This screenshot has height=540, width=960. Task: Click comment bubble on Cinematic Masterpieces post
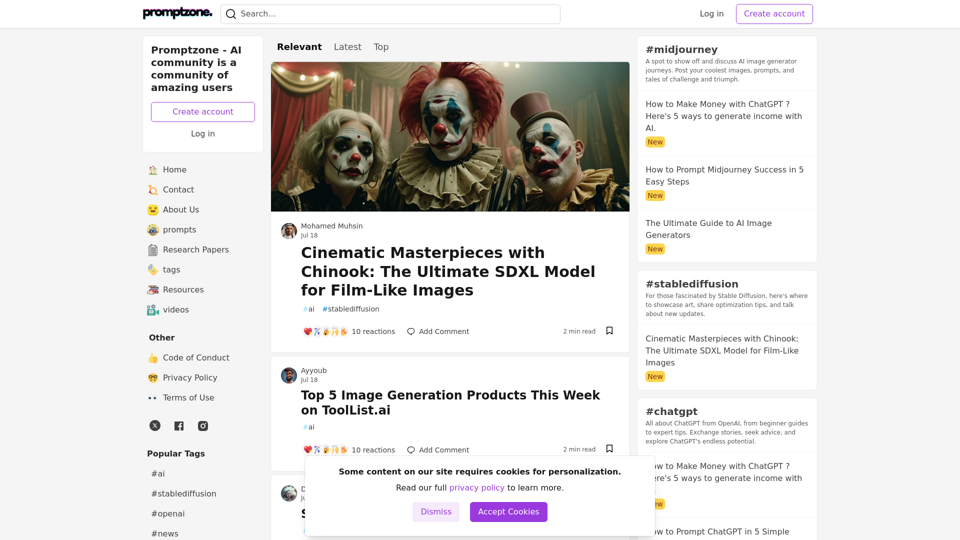point(411,331)
